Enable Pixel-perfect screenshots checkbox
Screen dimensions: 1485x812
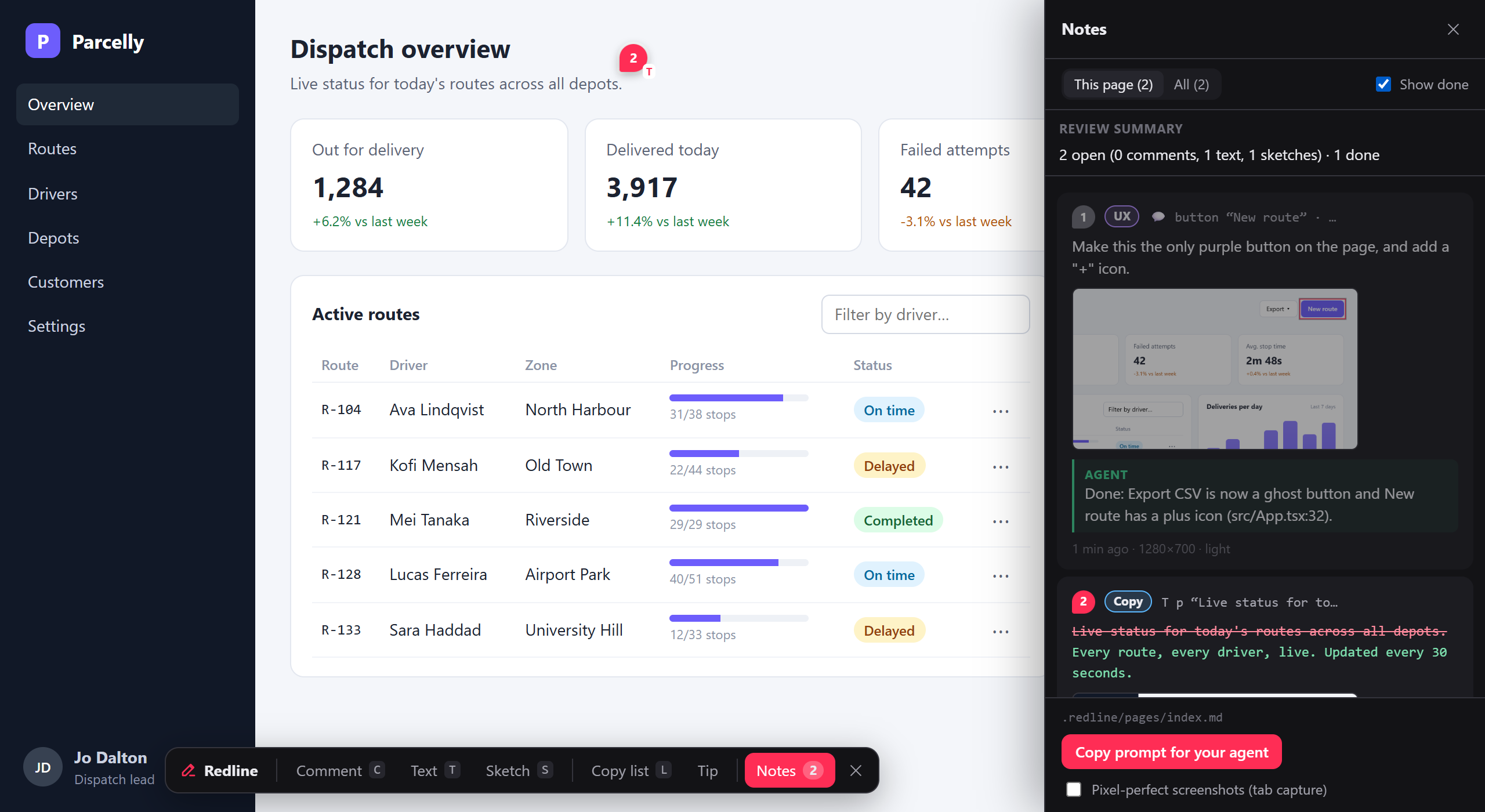tap(1074, 789)
